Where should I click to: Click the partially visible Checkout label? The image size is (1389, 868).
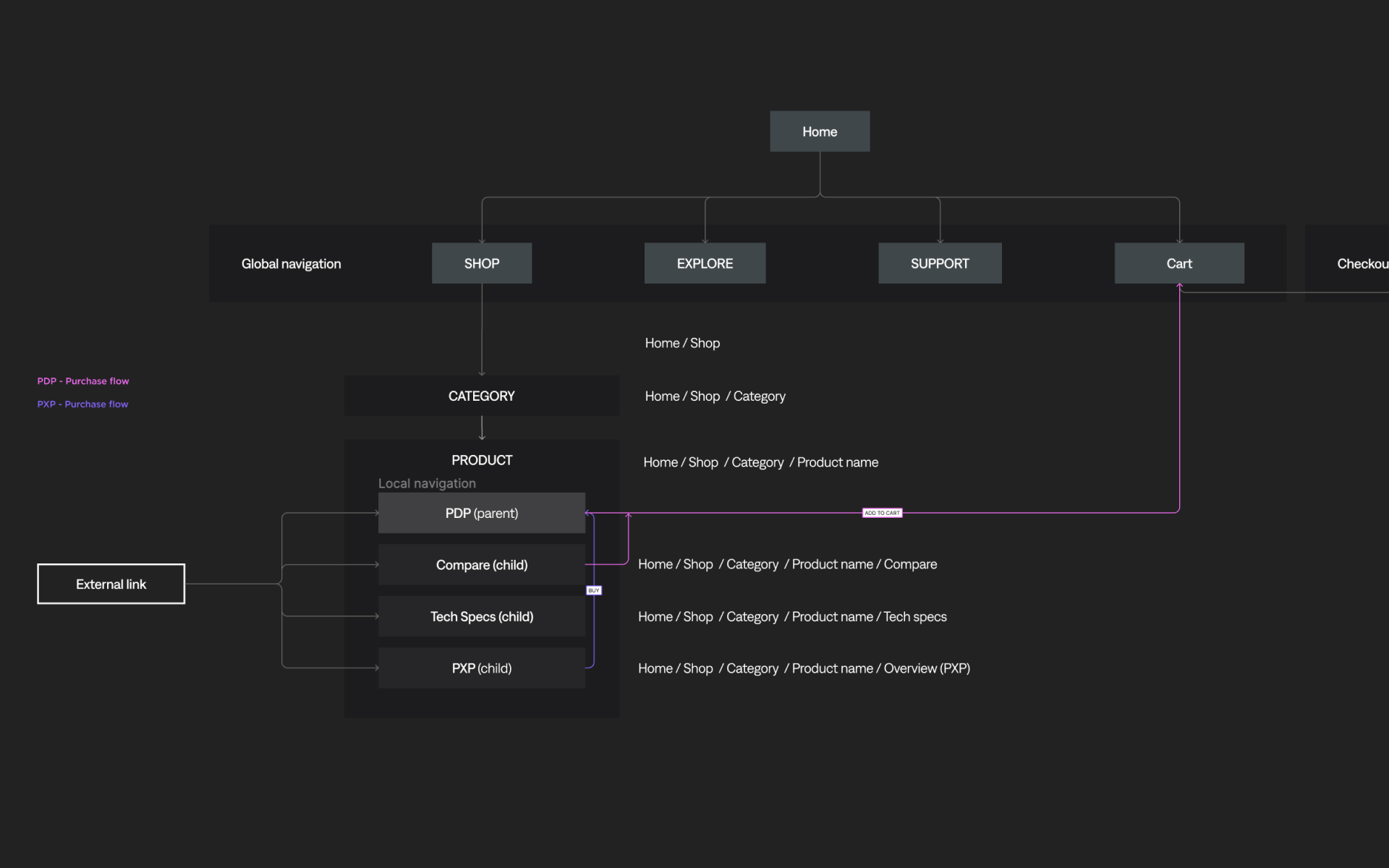coord(1363,264)
